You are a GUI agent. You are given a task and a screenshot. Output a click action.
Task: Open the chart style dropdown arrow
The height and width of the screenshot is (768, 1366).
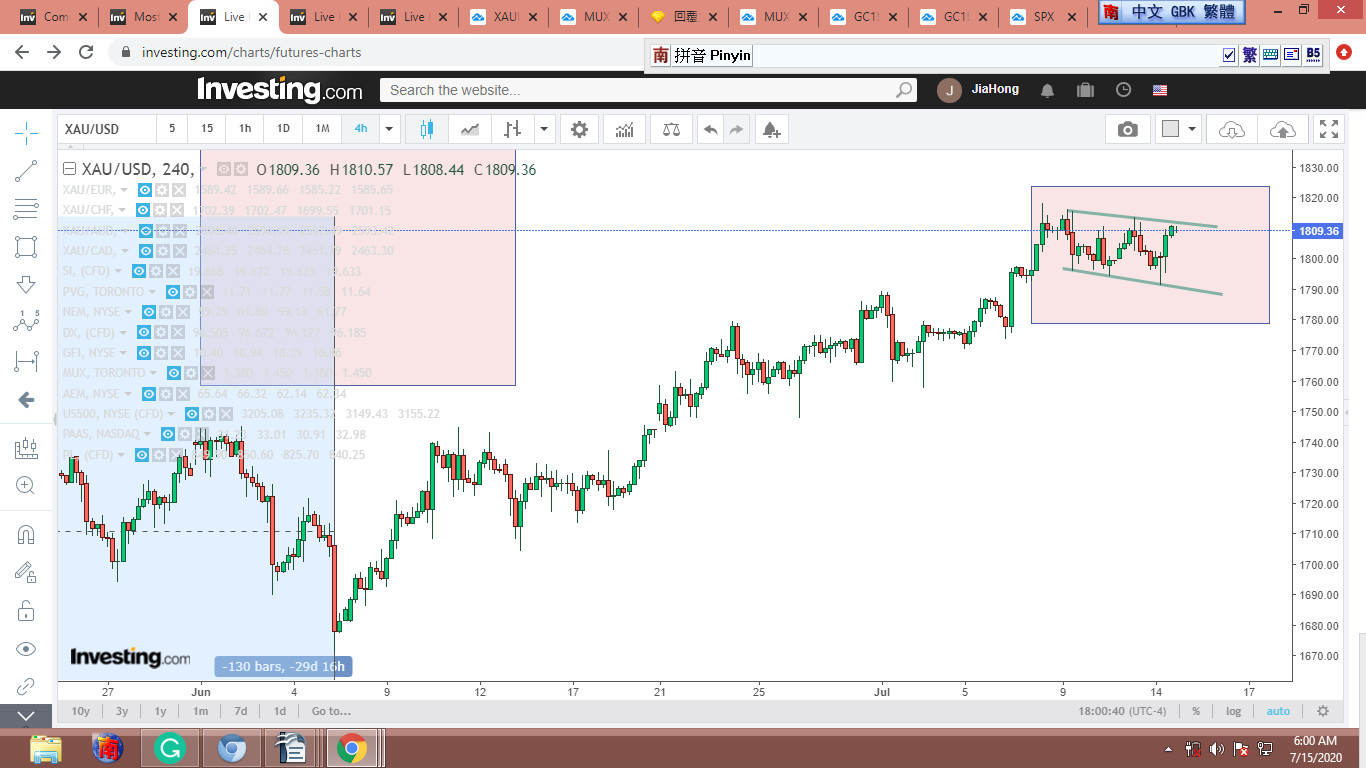(544, 129)
